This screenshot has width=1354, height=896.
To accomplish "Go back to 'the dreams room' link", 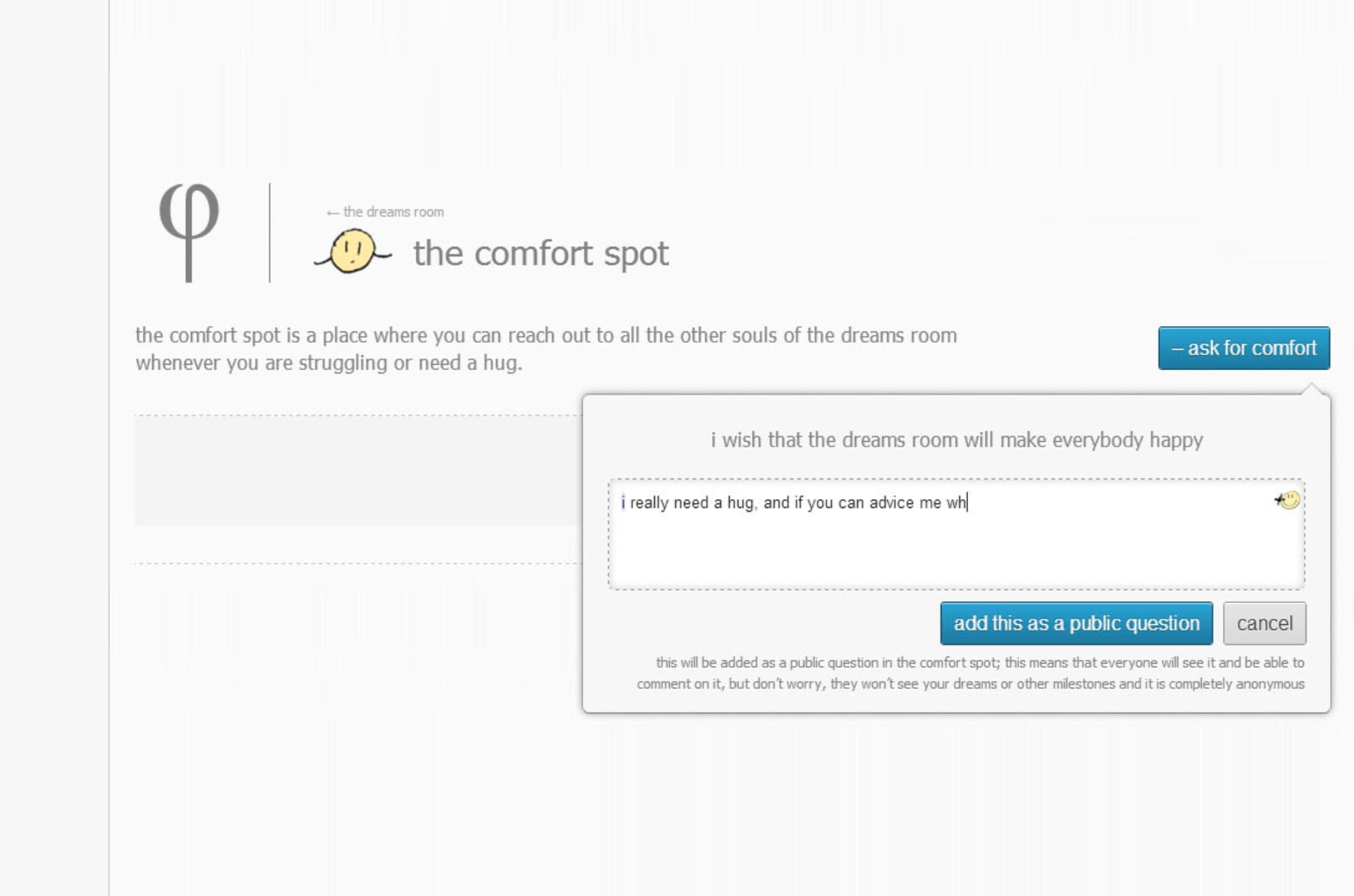I will (393, 212).
